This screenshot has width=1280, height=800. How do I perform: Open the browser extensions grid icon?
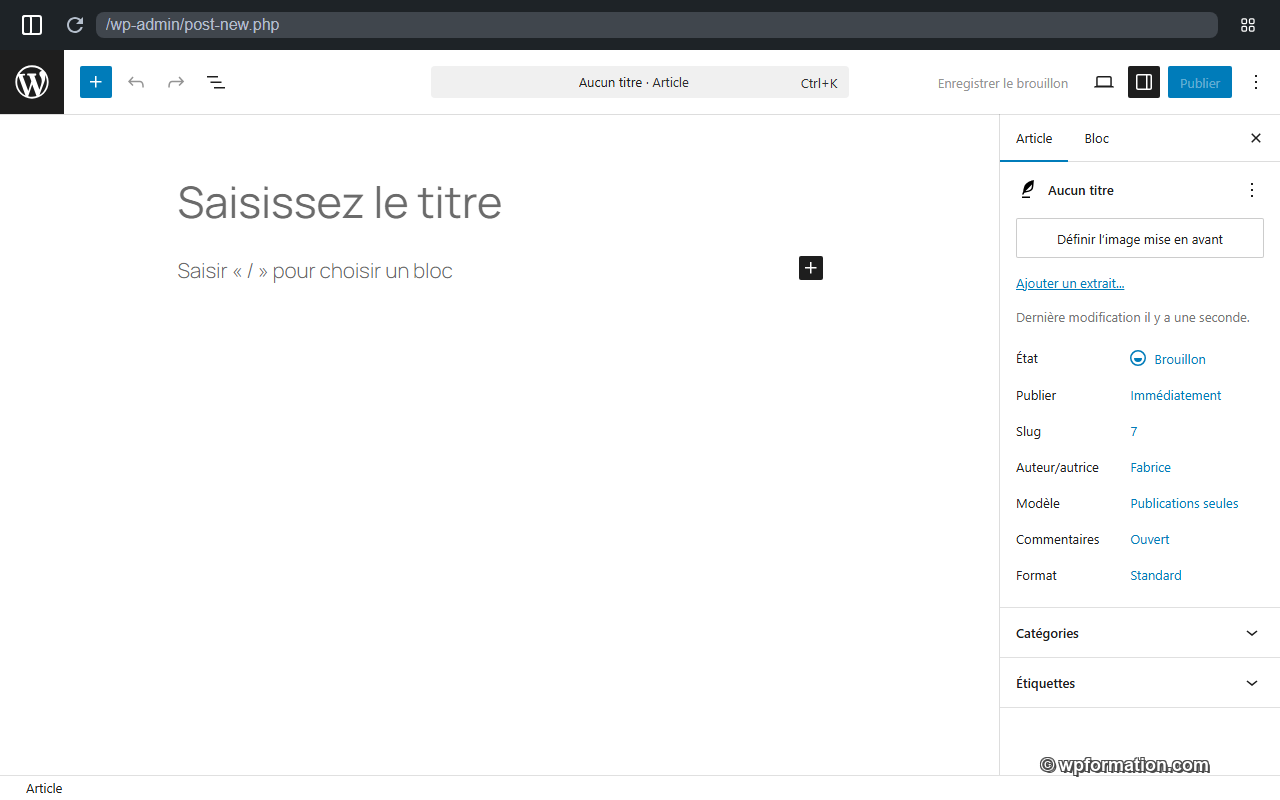click(x=1248, y=25)
